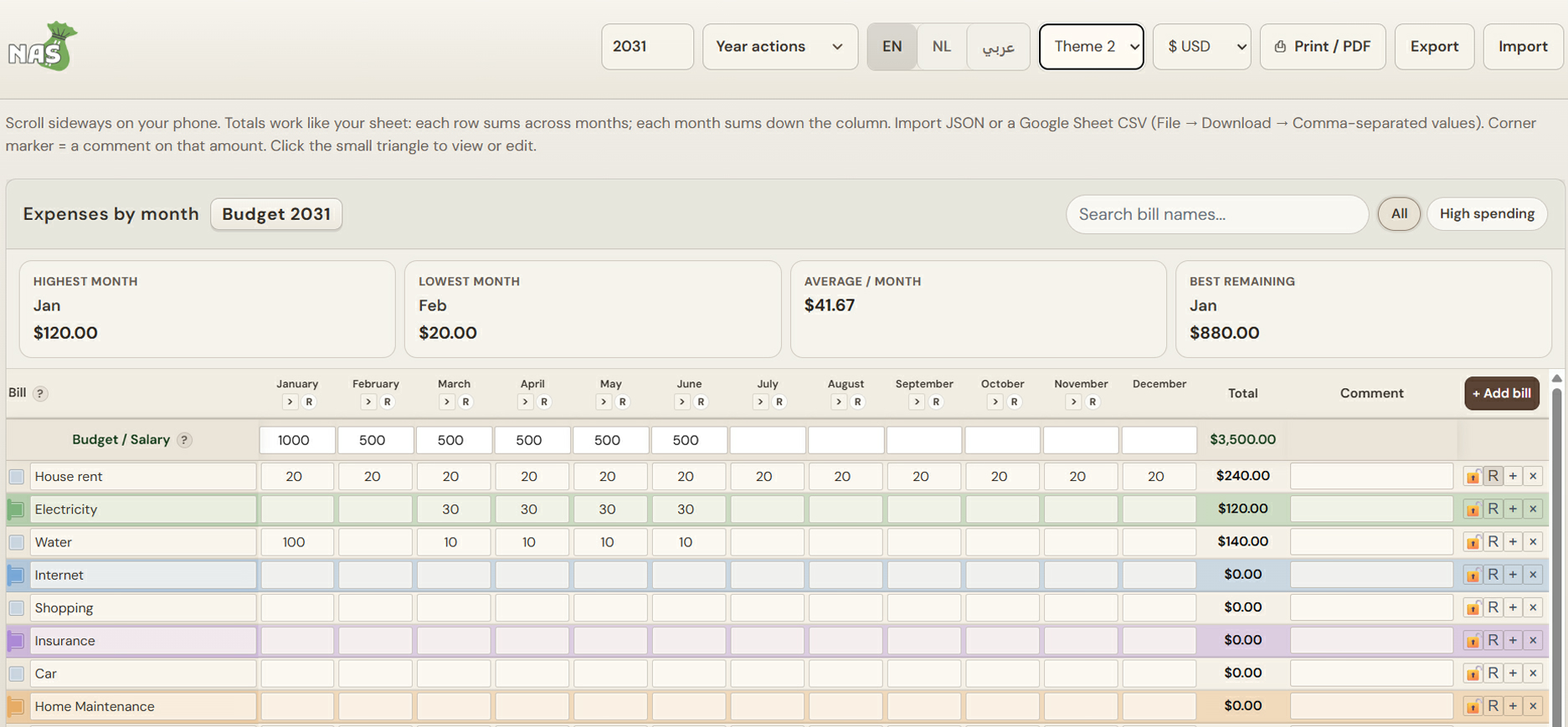The width and height of the screenshot is (1568, 727).
Task: Lock the Internet row
Action: point(1473,575)
